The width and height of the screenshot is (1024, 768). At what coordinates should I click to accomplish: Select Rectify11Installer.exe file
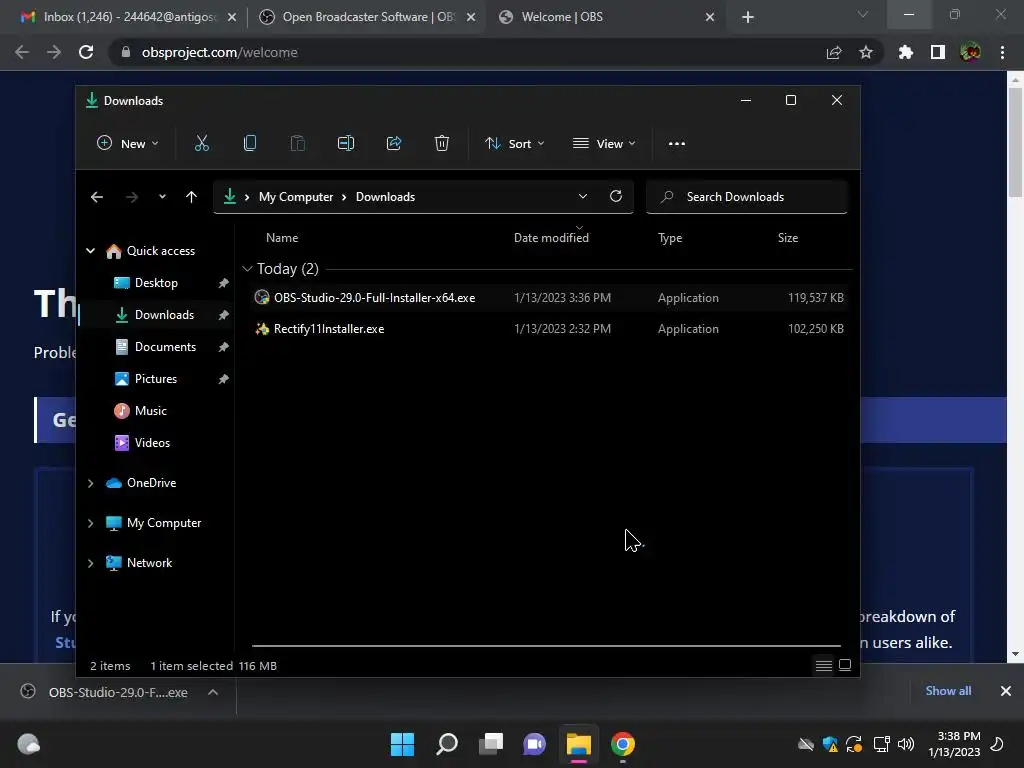[x=549, y=329]
